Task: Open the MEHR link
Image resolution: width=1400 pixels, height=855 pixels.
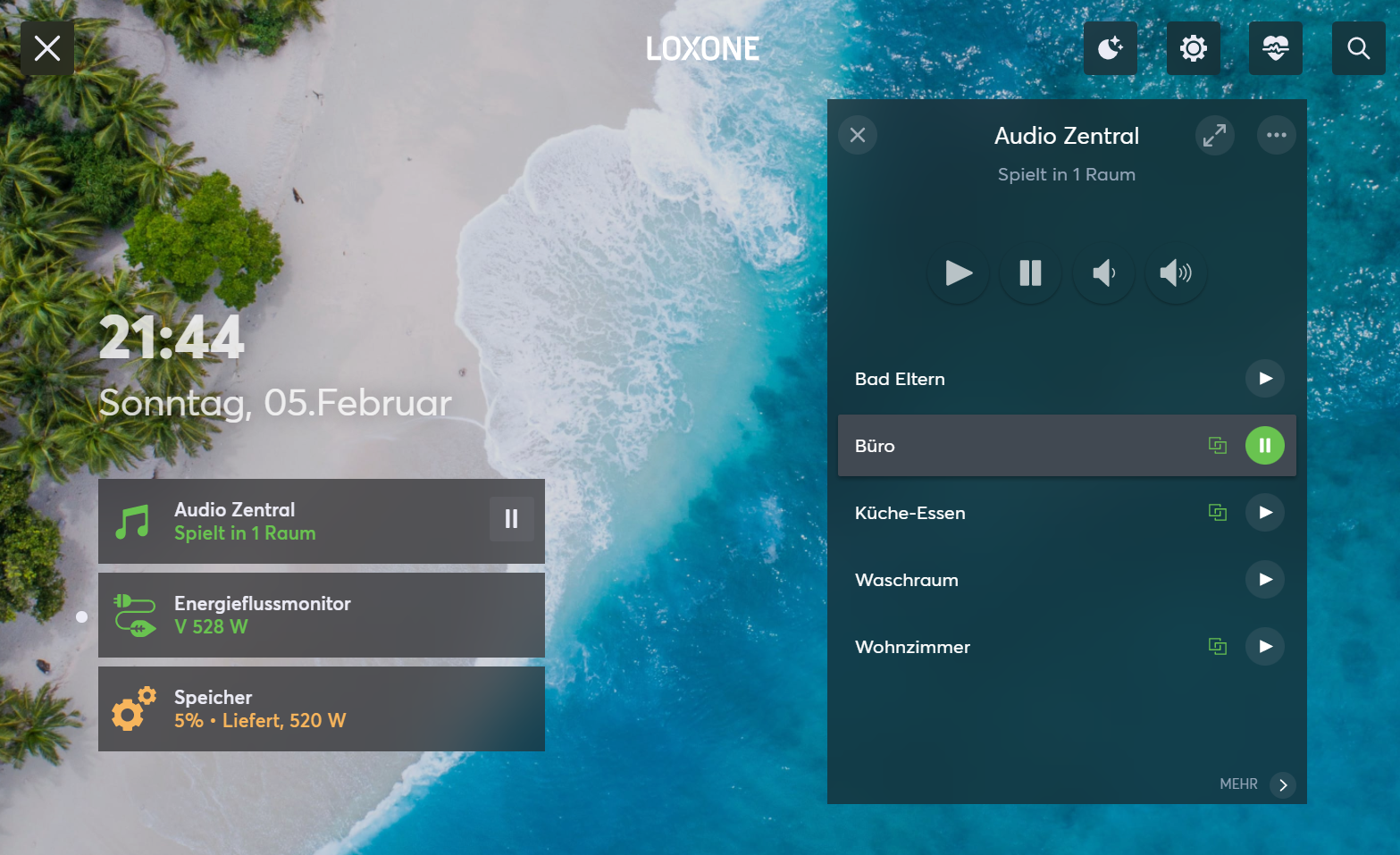Action: point(1238,784)
